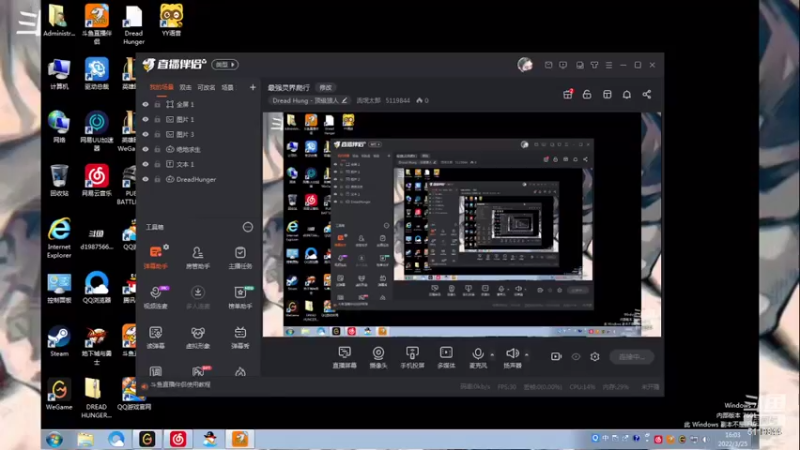Open the DREAD HUNGER folder on desktop
Viewport: 800px width, 450px height.
pos(96,398)
